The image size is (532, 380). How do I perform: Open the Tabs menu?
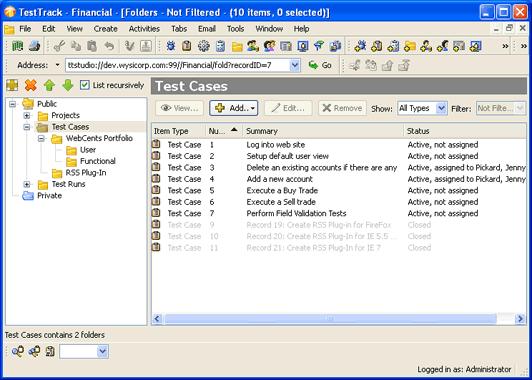(179, 29)
